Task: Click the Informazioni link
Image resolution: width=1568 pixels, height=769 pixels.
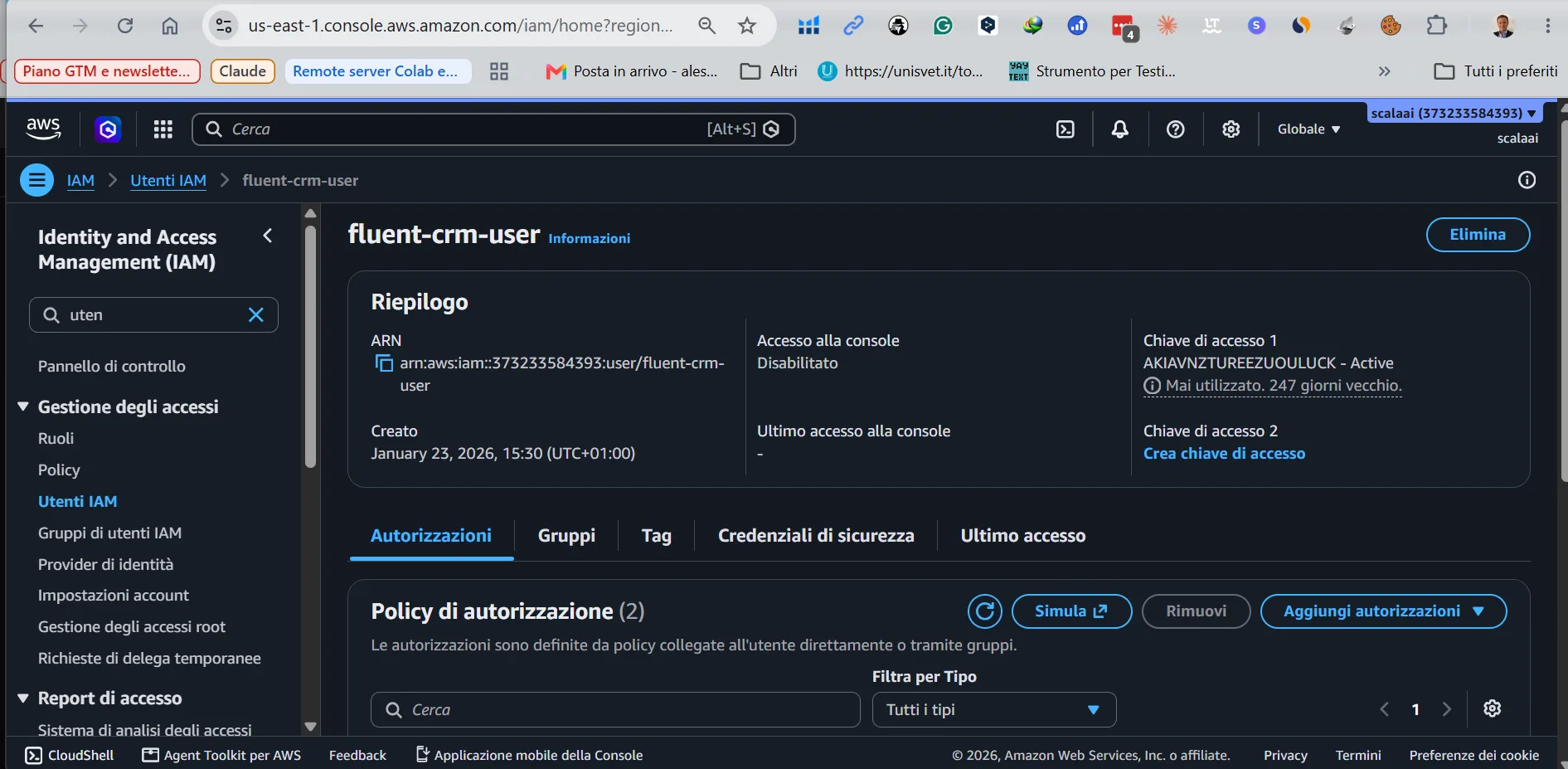Action: tap(589, 238)
